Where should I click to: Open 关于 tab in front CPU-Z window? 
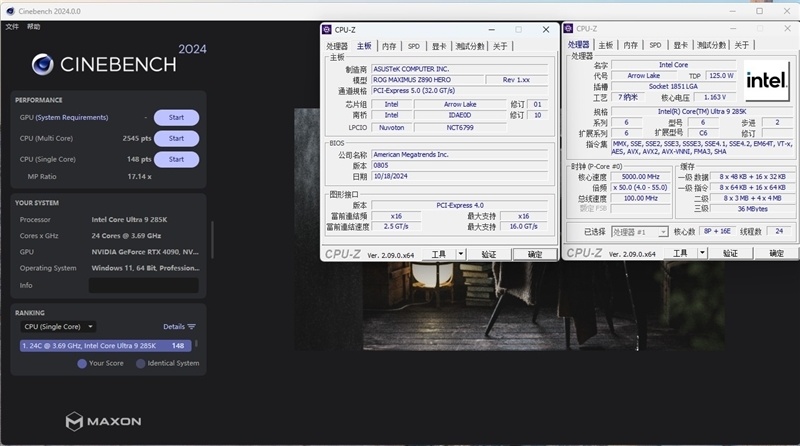tap(500, 46)
